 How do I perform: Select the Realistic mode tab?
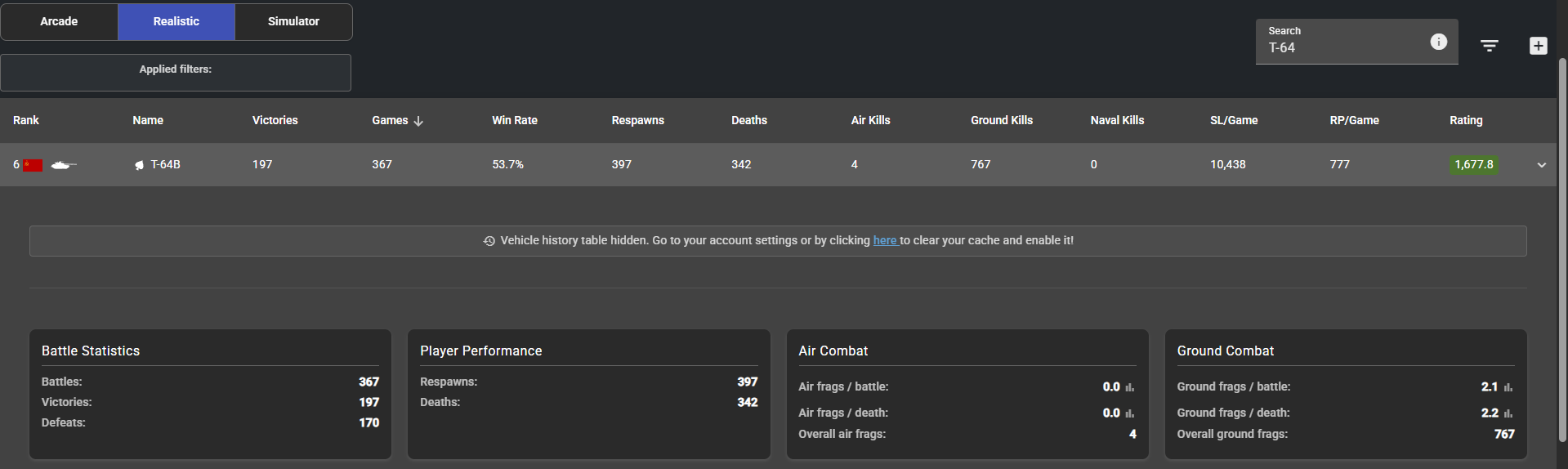176,21
